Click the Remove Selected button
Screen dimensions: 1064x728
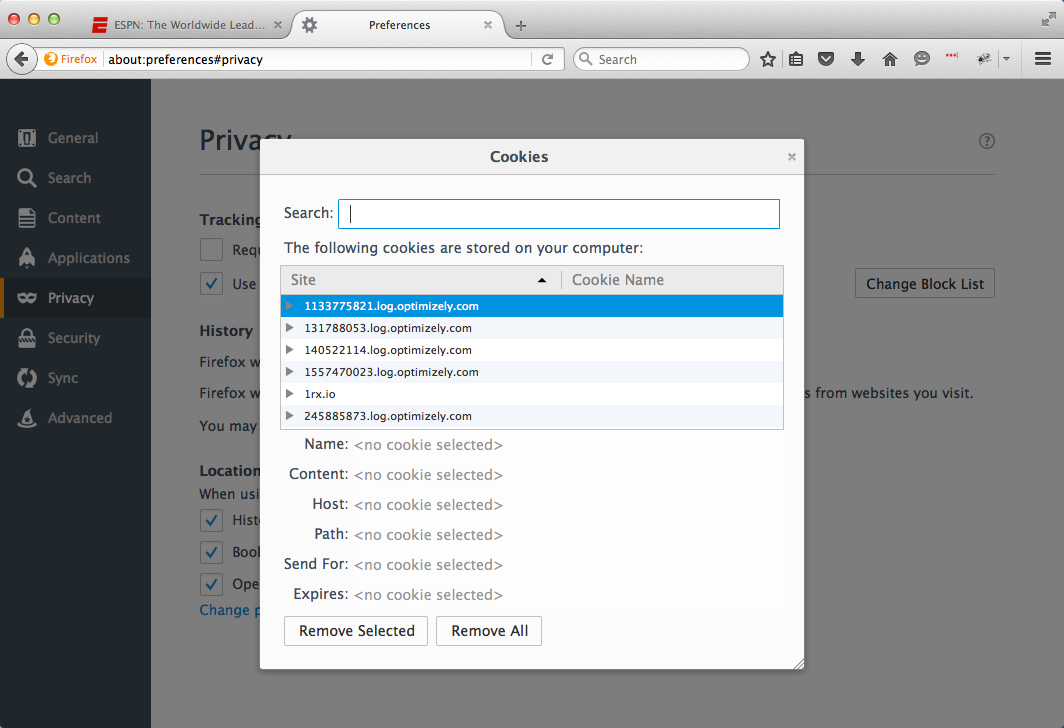pyautogui.click(x=356, y=631)
